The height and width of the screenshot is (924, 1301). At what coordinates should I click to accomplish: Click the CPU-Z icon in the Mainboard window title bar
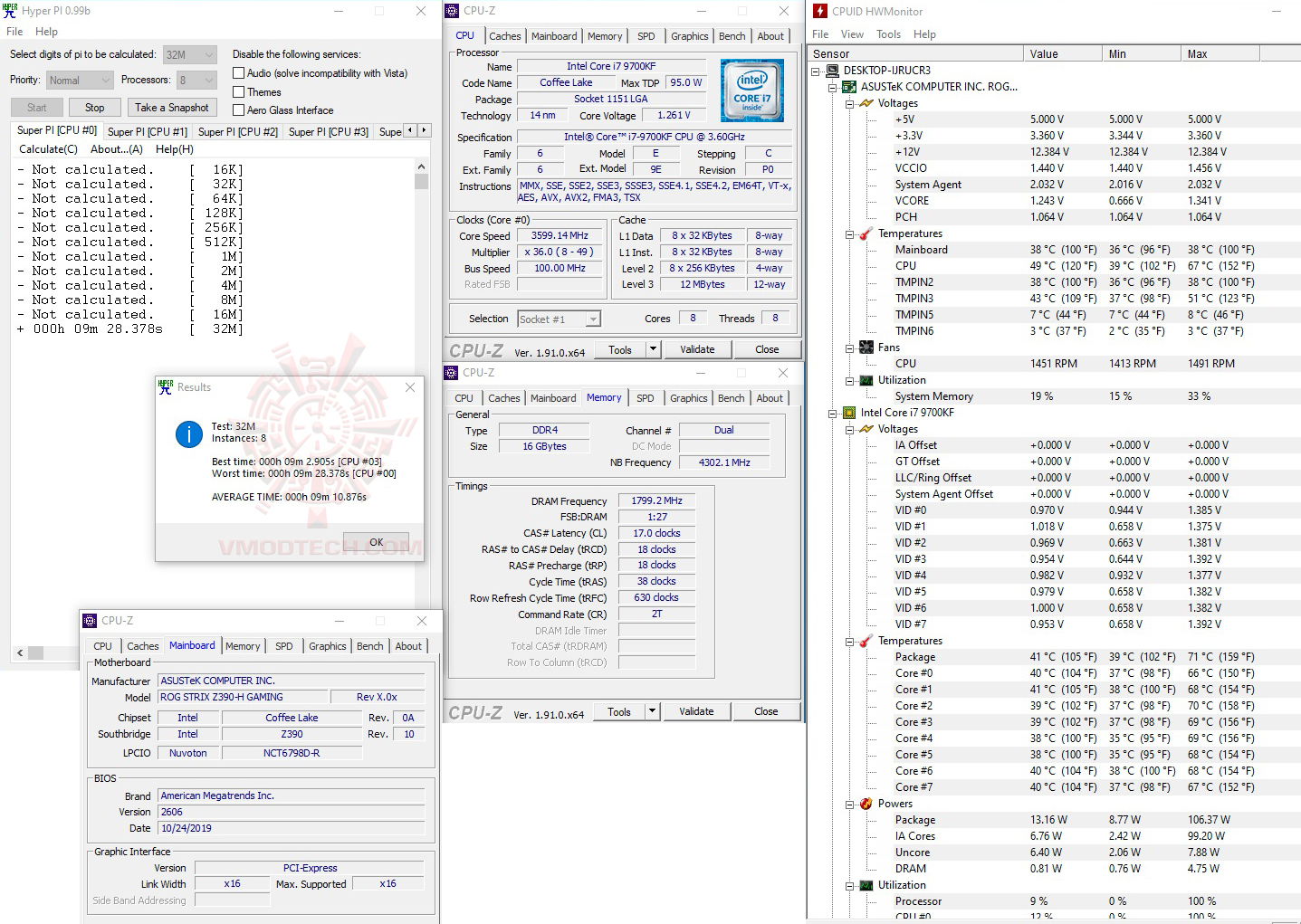tap(90, 621)
